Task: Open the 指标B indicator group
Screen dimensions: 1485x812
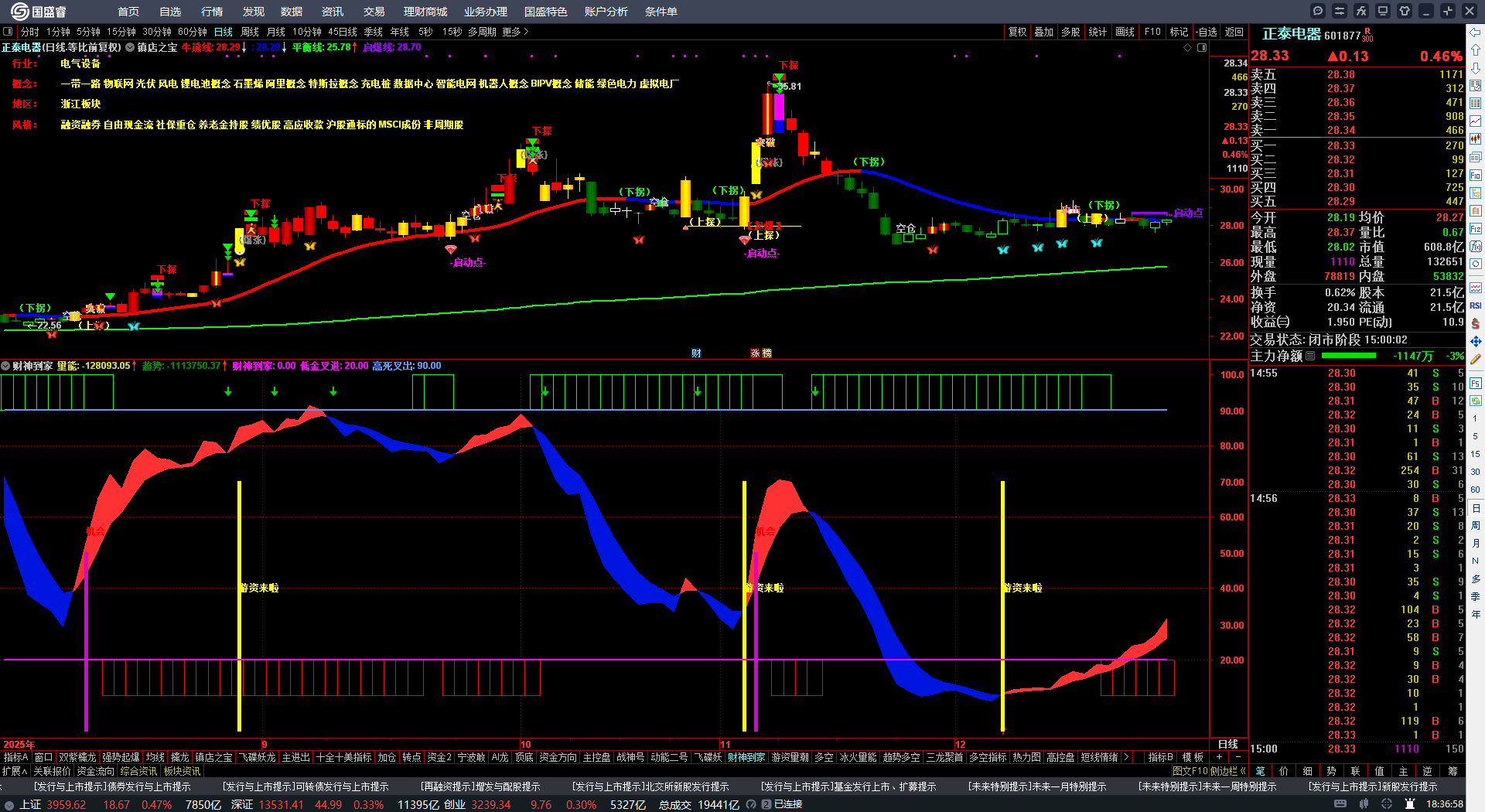Action: tap(1161, 757)
